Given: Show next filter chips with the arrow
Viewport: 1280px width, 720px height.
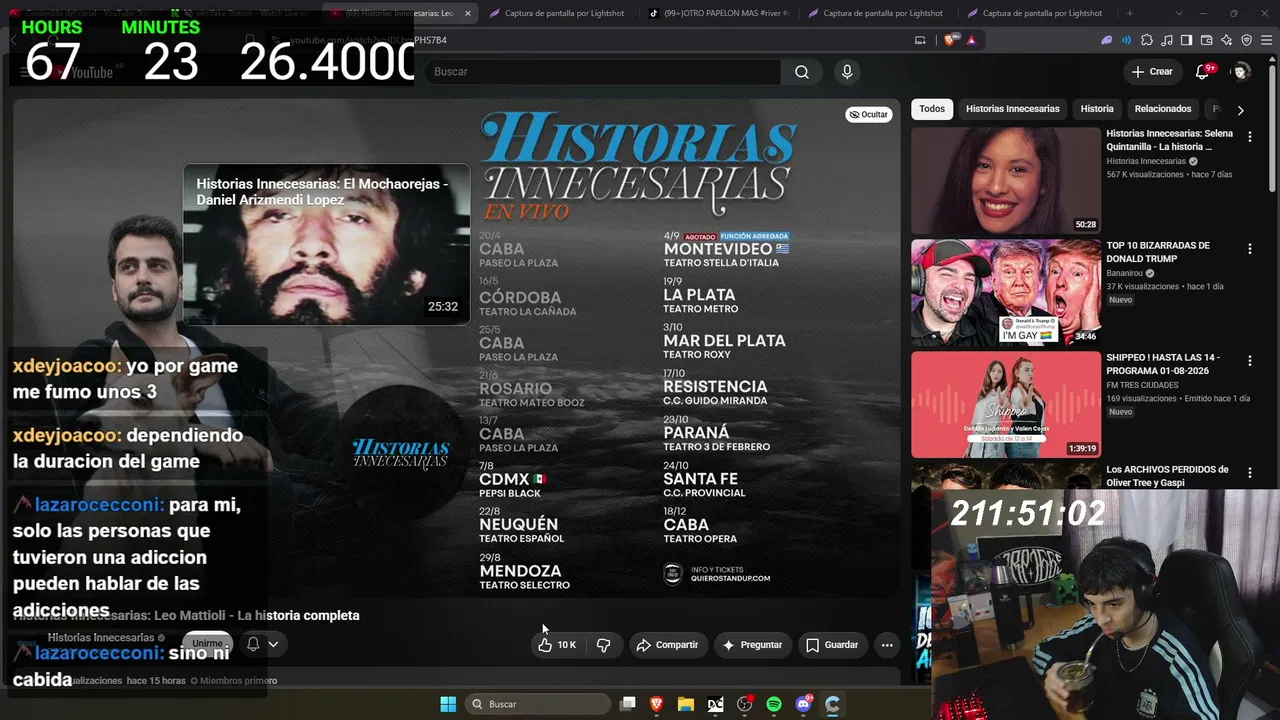Looking at the screenshot, I should pos(1240,110).
